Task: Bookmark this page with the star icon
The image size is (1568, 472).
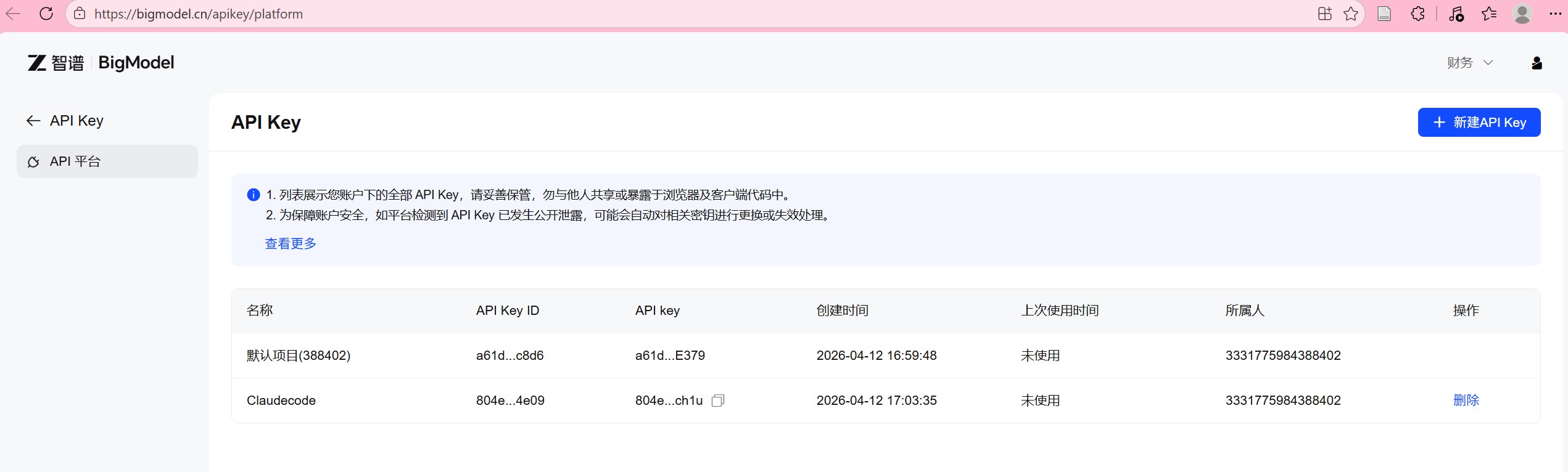Action: pyautogui.click(x=1351, y=14)
